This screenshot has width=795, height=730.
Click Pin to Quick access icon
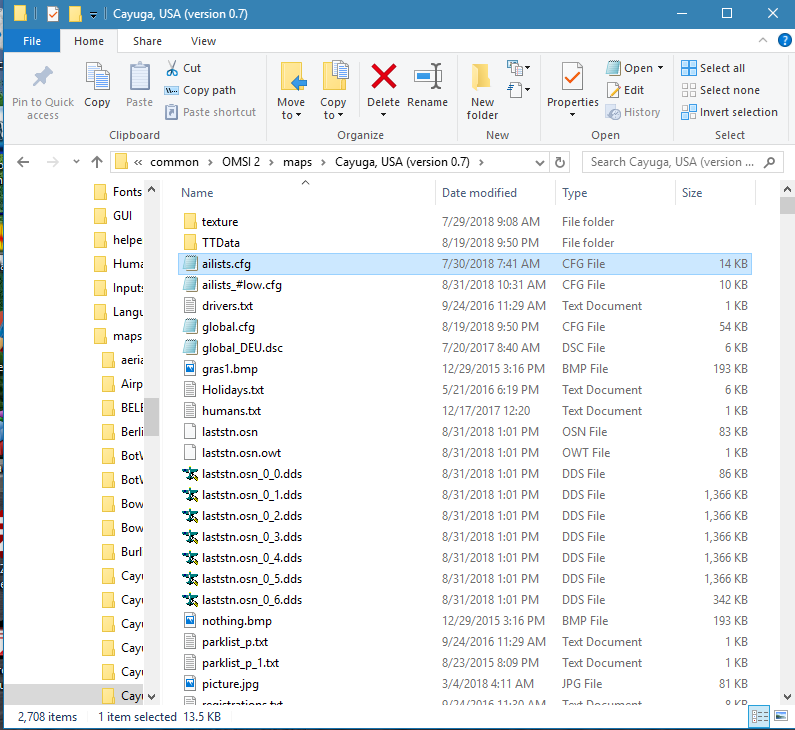click(x=43, y=78)
